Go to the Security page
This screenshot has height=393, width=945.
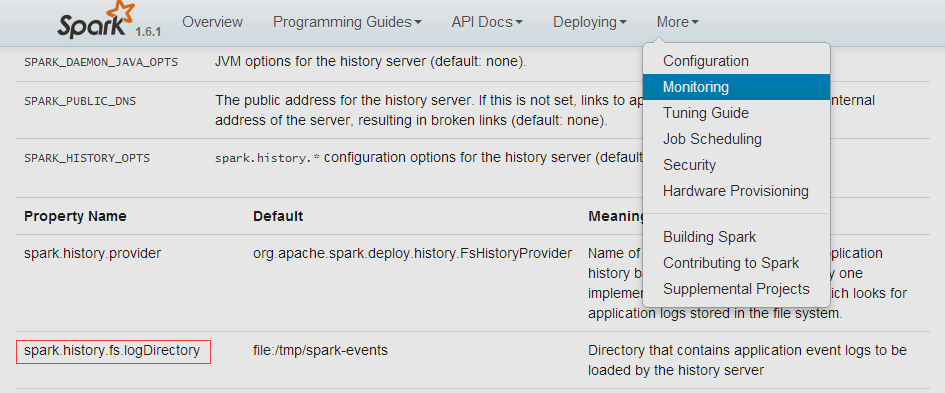pos(689,165)
